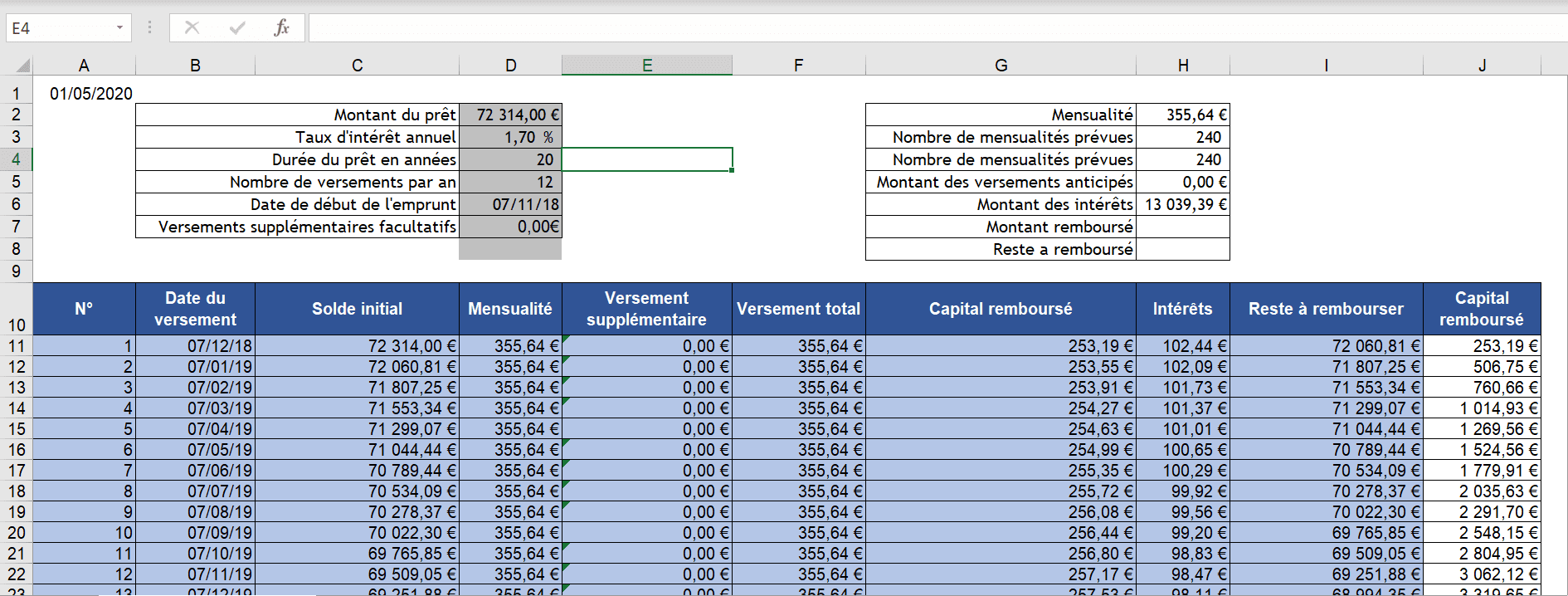Viewport: 1568px width, 596px height.
Task: Click the annual interest rate cell 1,70 %
Action: [x=510, y=137]
